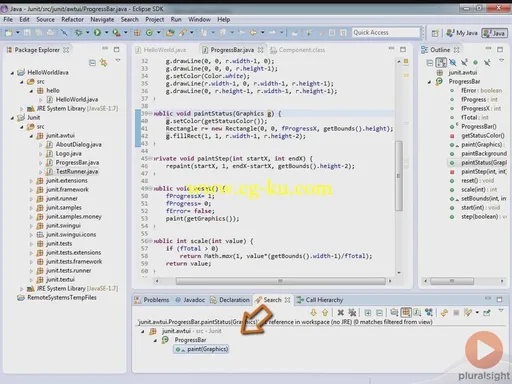The image size is (512, 384).
Task: Click the editor horizontal scrollbar
Action: (280, 281)
